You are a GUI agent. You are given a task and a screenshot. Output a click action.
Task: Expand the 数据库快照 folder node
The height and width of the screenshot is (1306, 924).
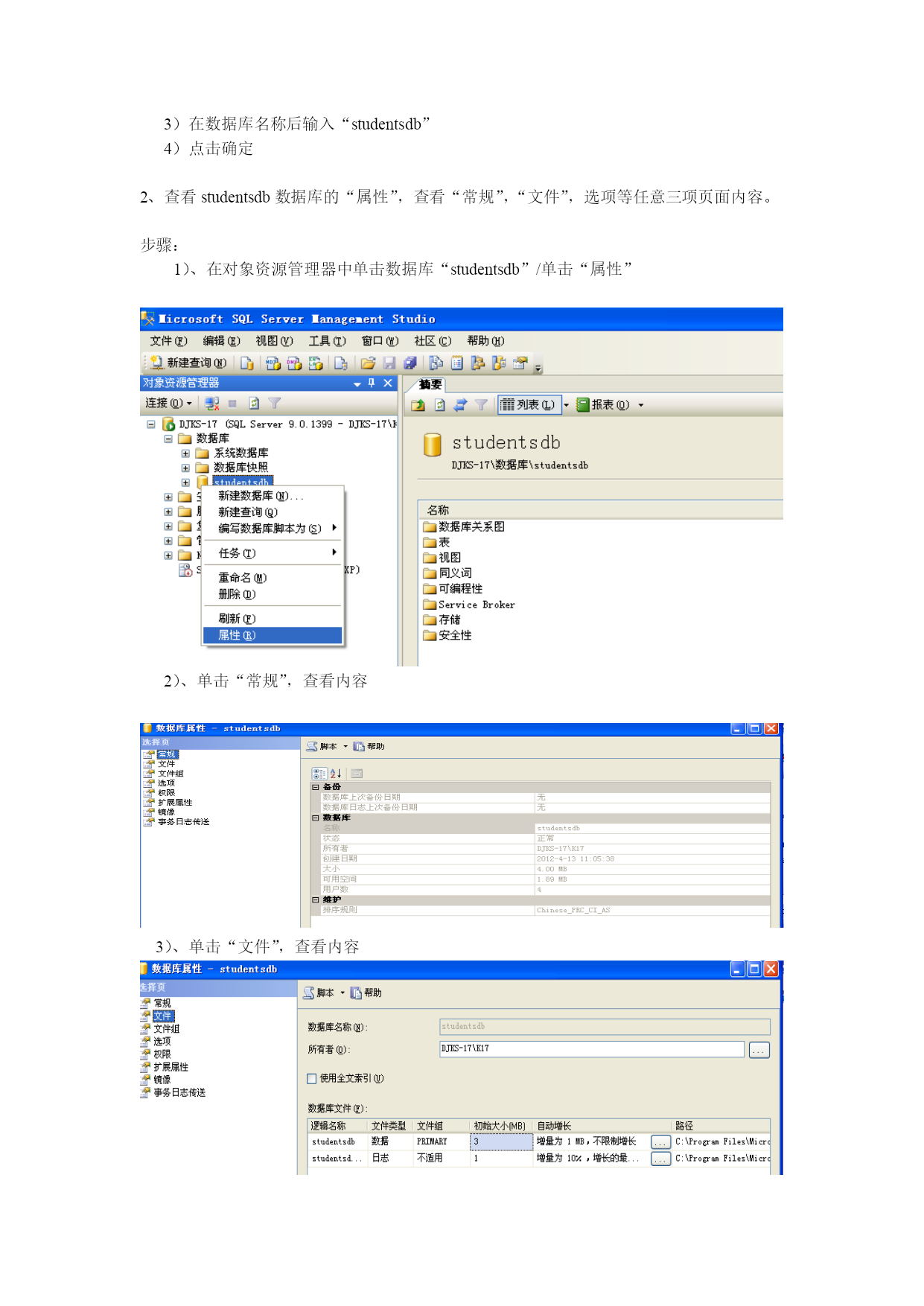[x=185, y=468]
